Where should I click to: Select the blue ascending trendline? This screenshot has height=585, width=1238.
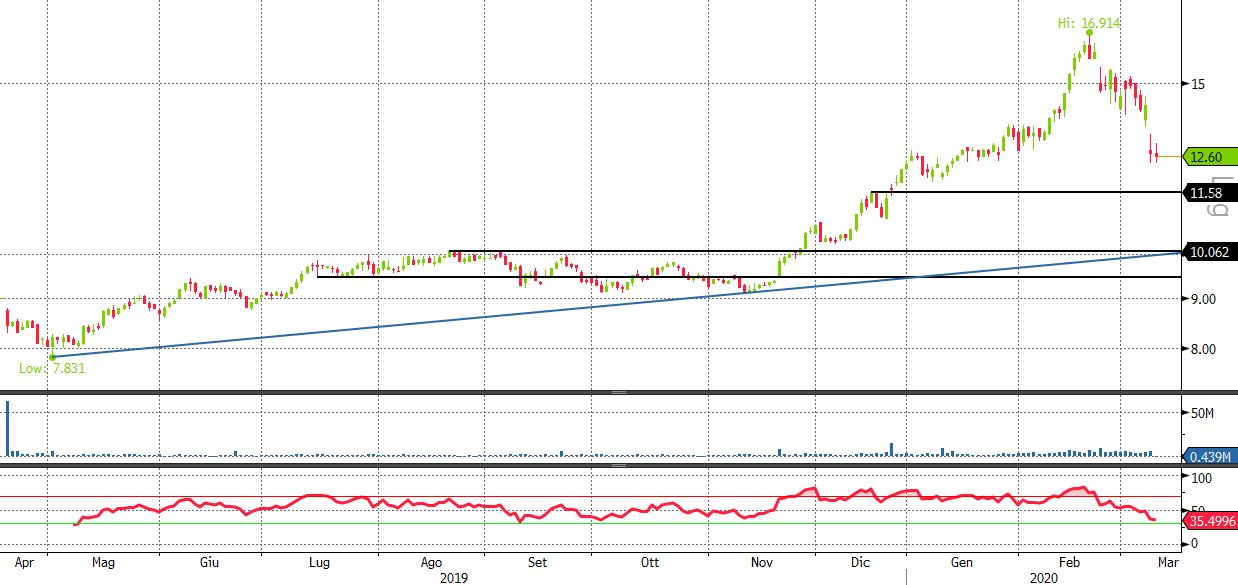coord(617,304)
